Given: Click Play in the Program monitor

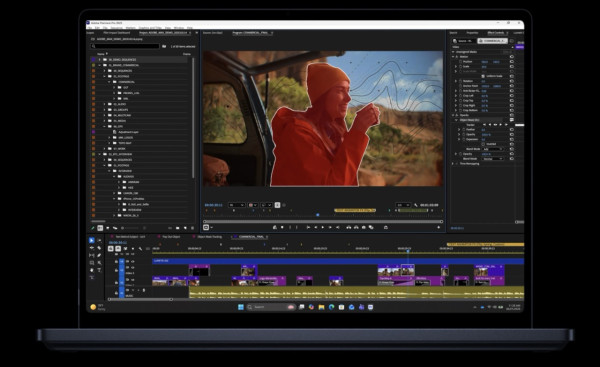Looking at the screenshot, I should point(323,227).
